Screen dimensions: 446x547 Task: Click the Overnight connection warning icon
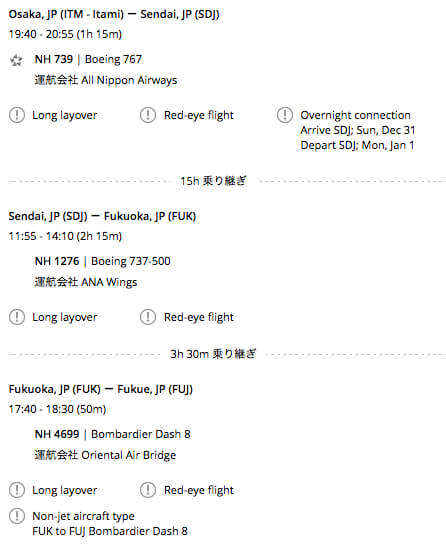tap(285, 115)
